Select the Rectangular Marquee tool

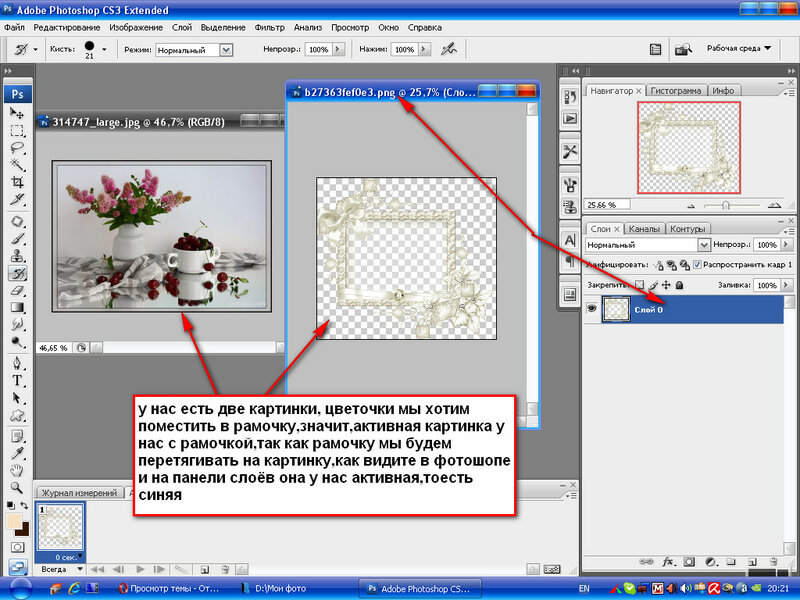17,131
